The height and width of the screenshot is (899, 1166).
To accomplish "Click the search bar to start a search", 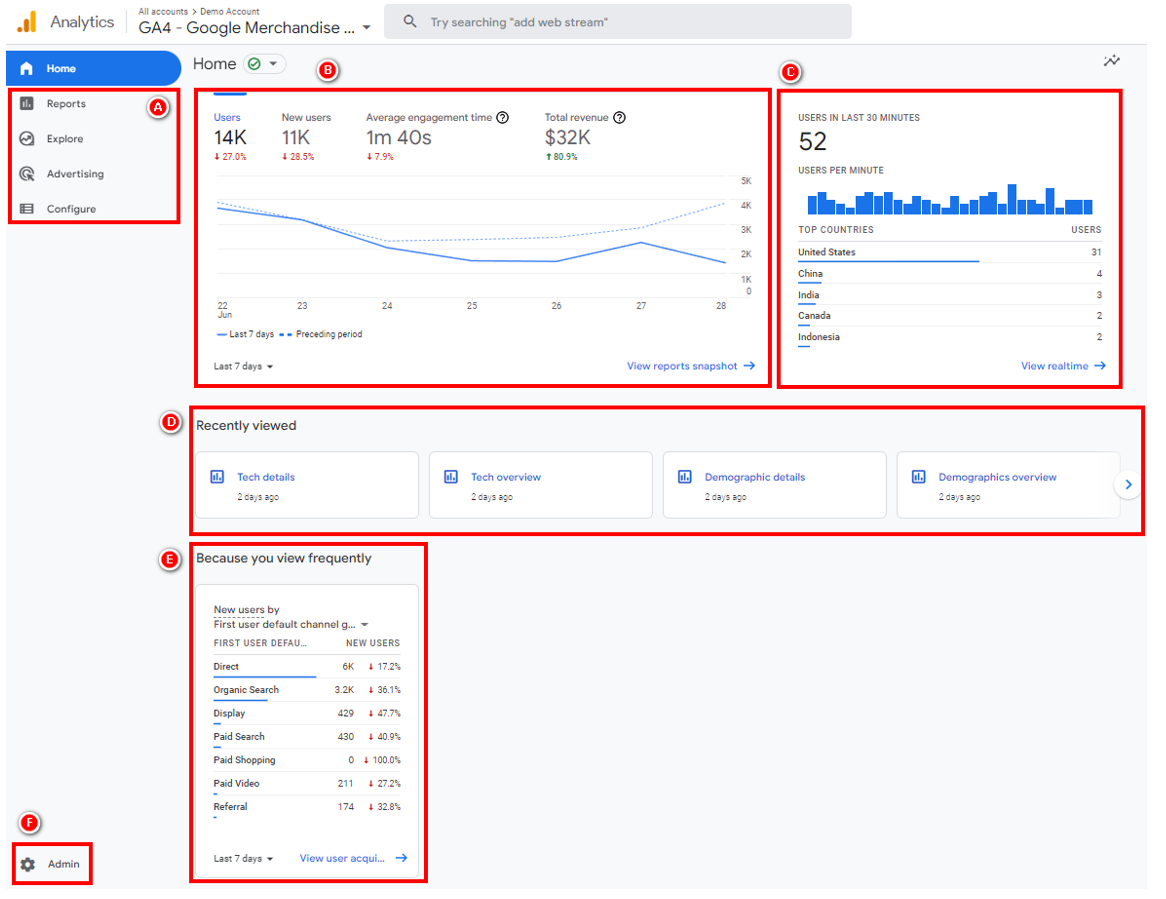I will (x=621, y=21).
